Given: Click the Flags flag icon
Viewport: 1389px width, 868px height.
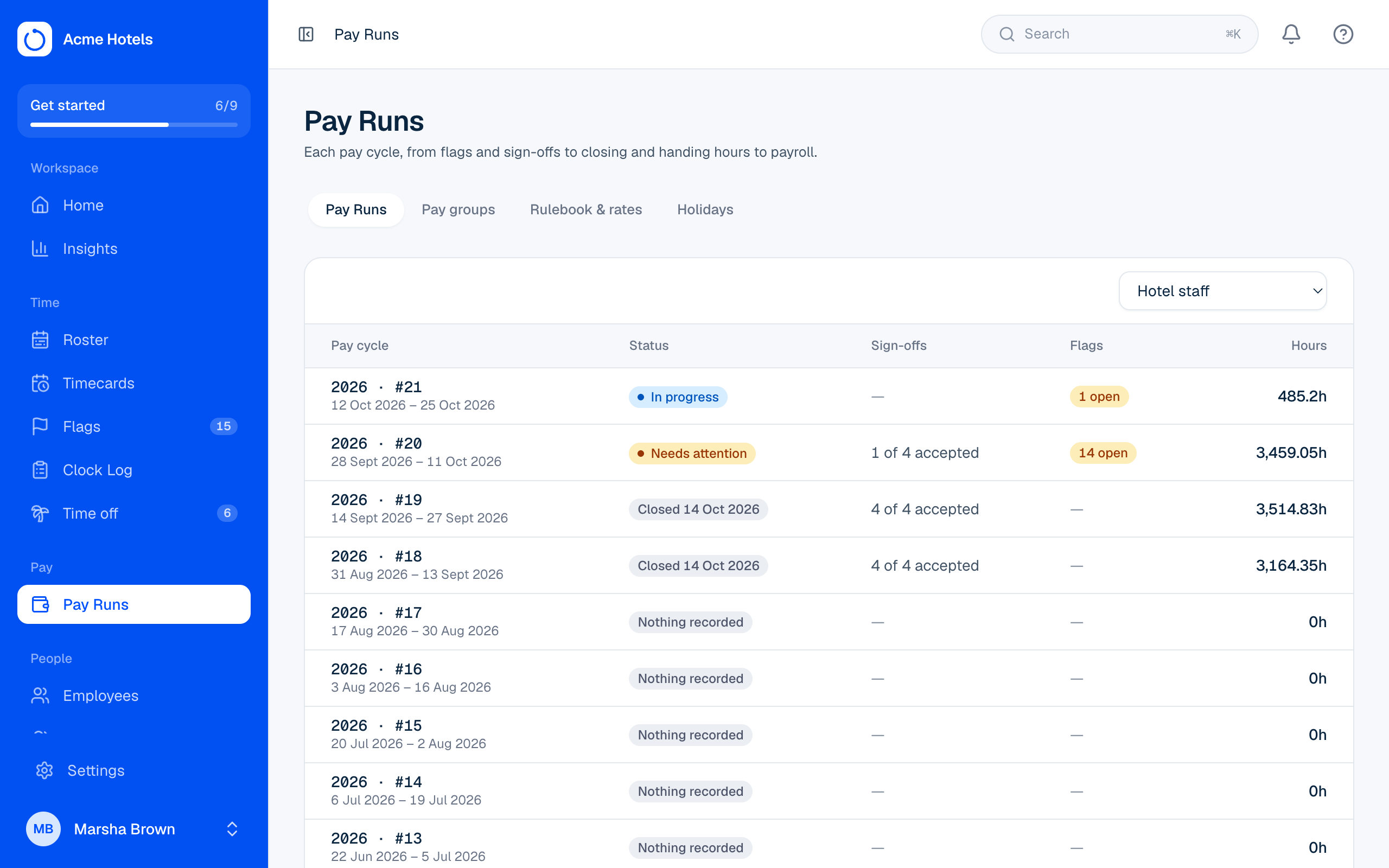Looking at the screenshot, I should pyautogui.click(x=40, y=426).
